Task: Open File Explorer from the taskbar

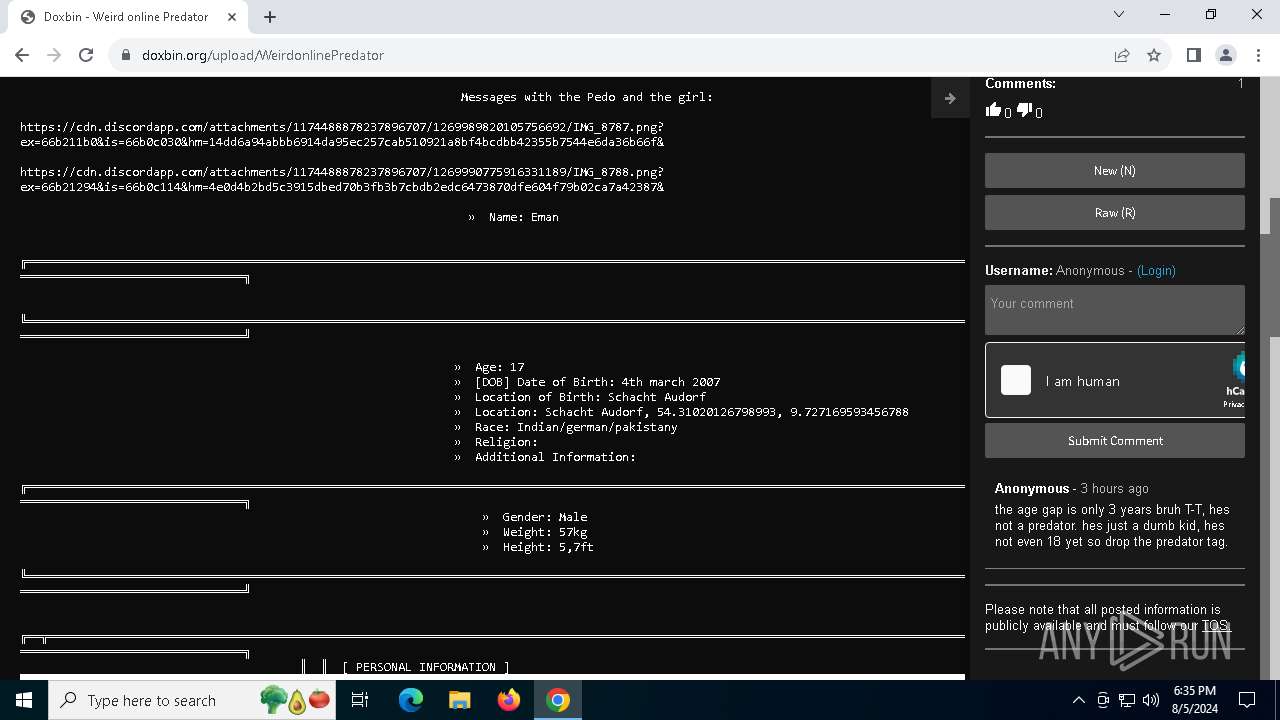Action: pyautogui.click(x=459, y=700)
